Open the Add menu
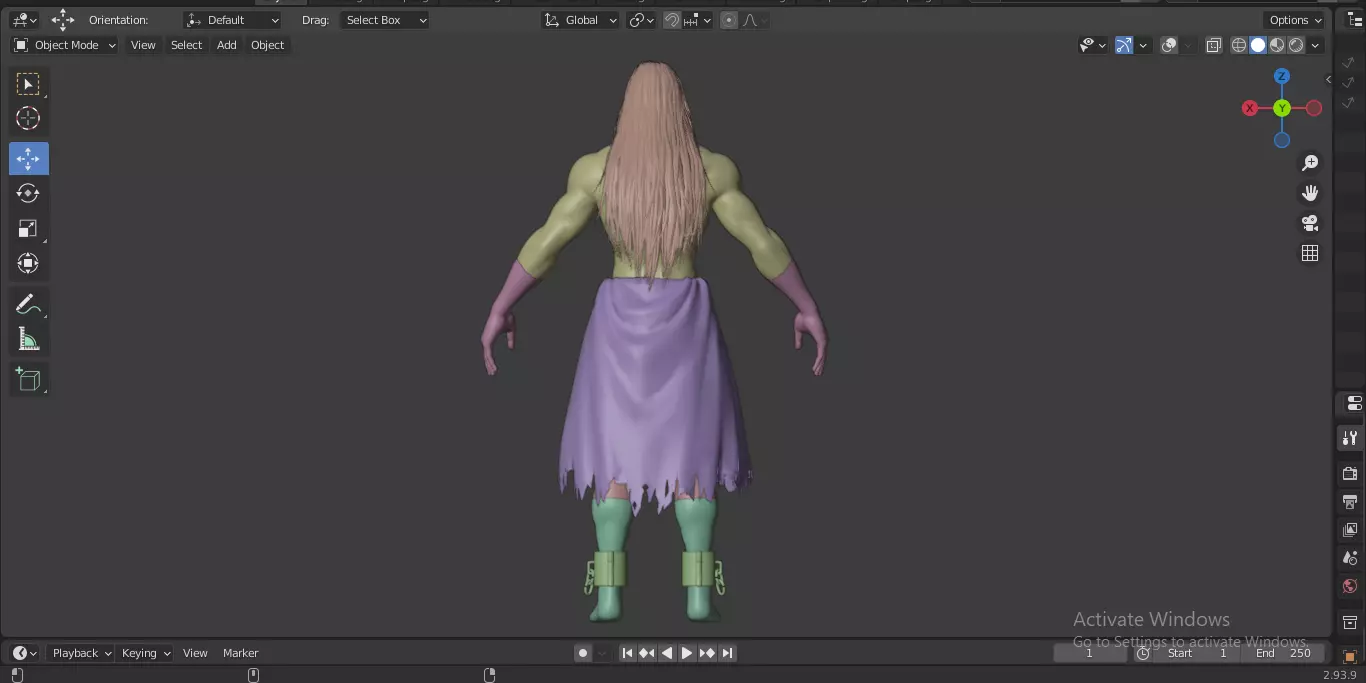 [x=227, y=45]
